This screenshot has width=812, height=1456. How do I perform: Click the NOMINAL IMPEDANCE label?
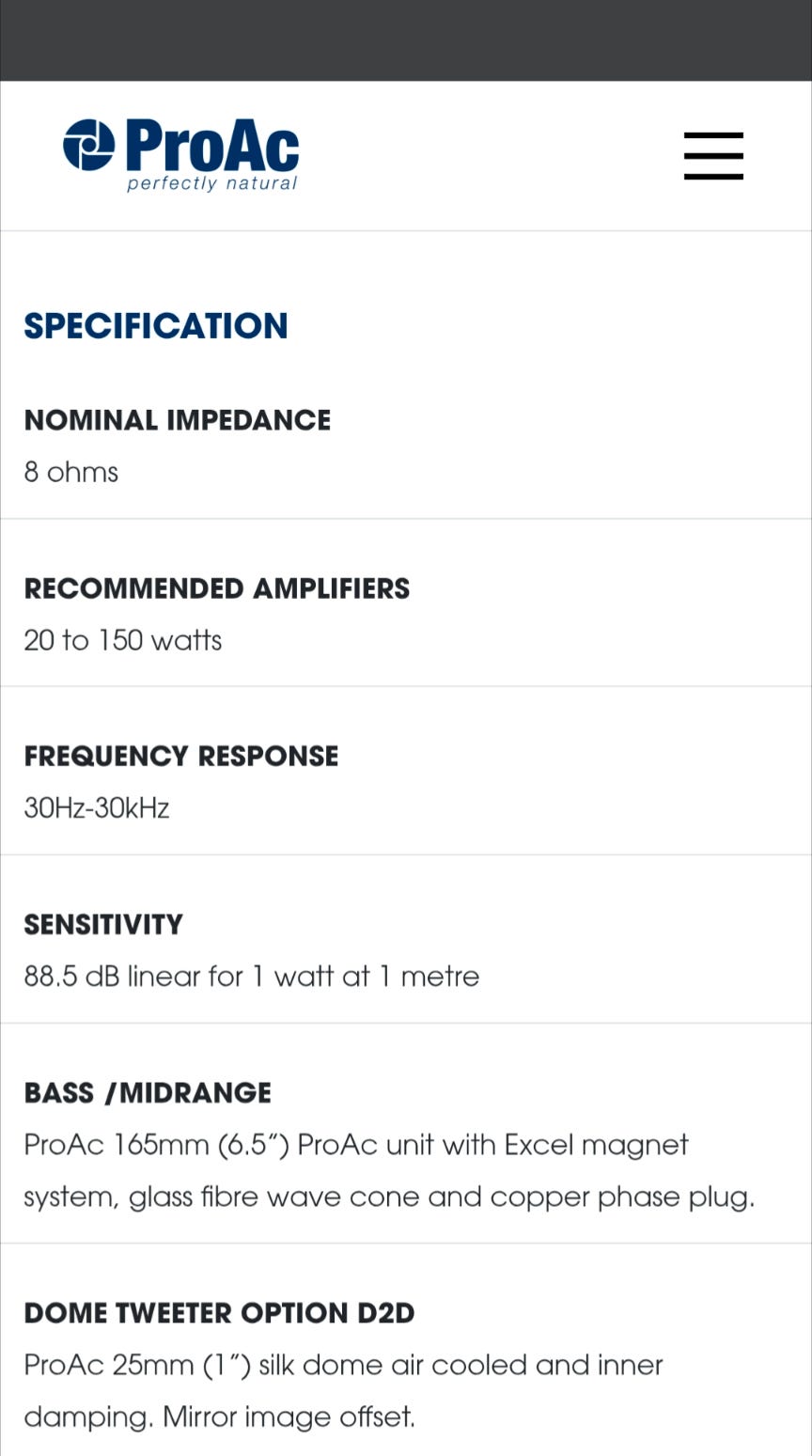tap(178, 420)
